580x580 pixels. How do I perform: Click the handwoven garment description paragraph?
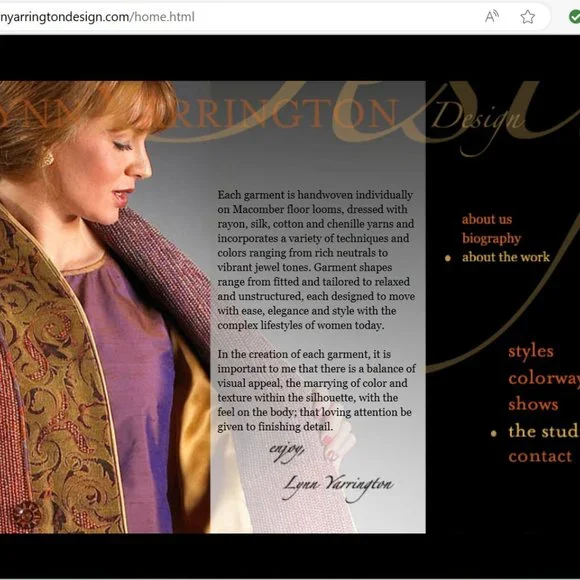coord(316,260)
